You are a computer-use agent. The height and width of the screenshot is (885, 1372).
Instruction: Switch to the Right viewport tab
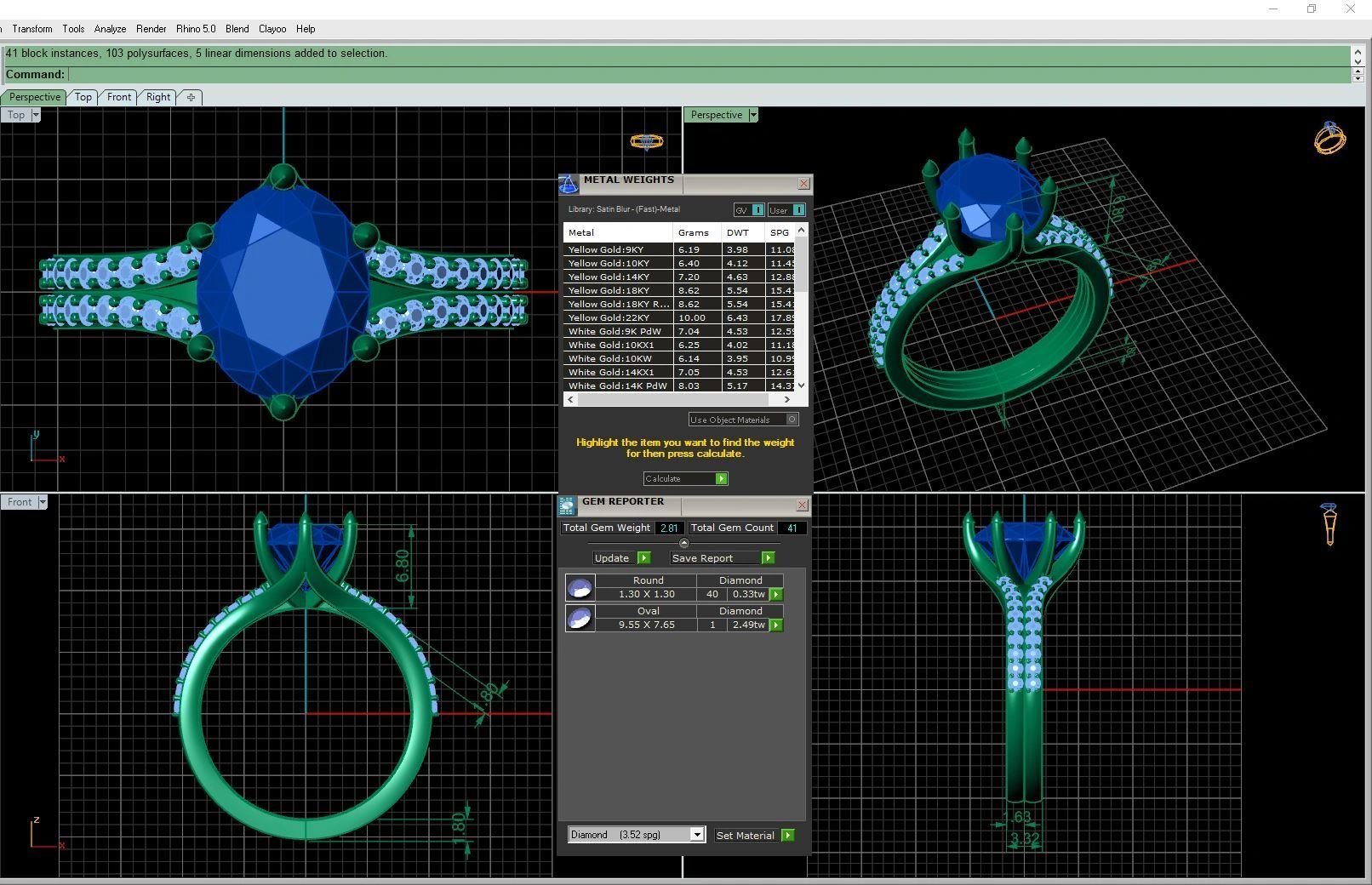(x=158, y=97)
